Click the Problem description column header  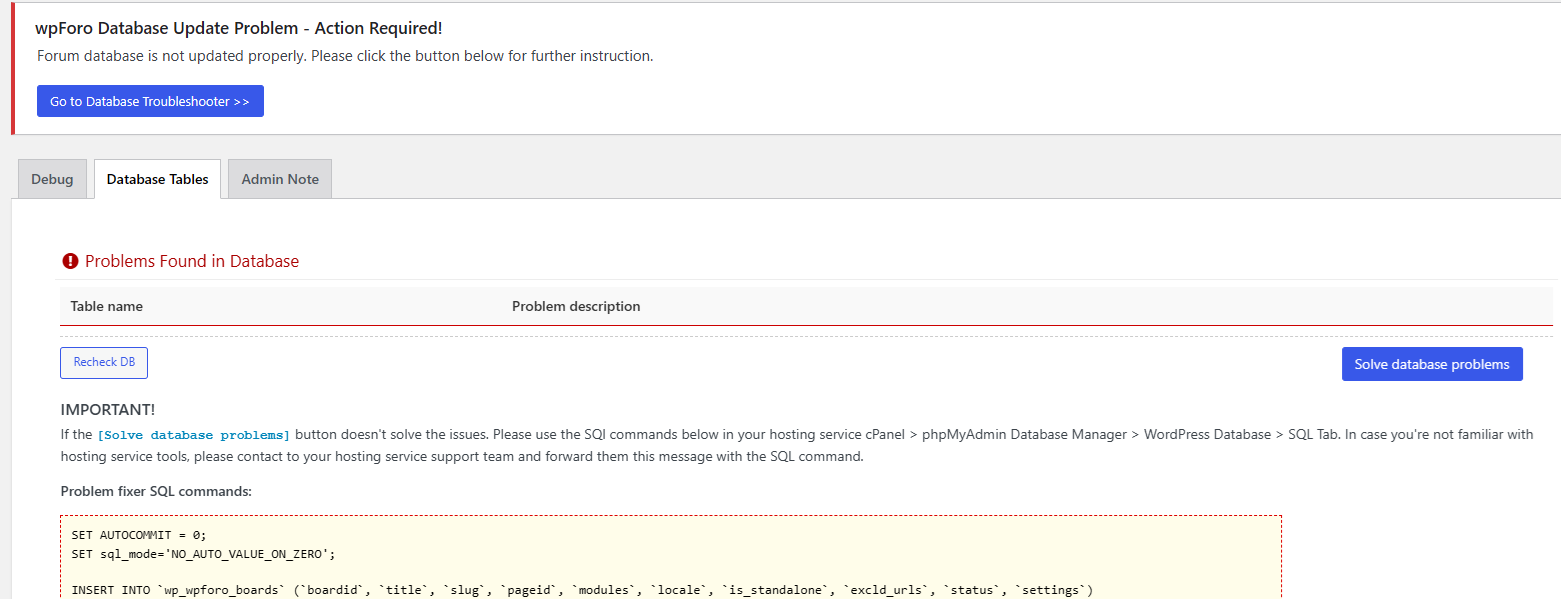pyautogui.click(x=576, y=306)
